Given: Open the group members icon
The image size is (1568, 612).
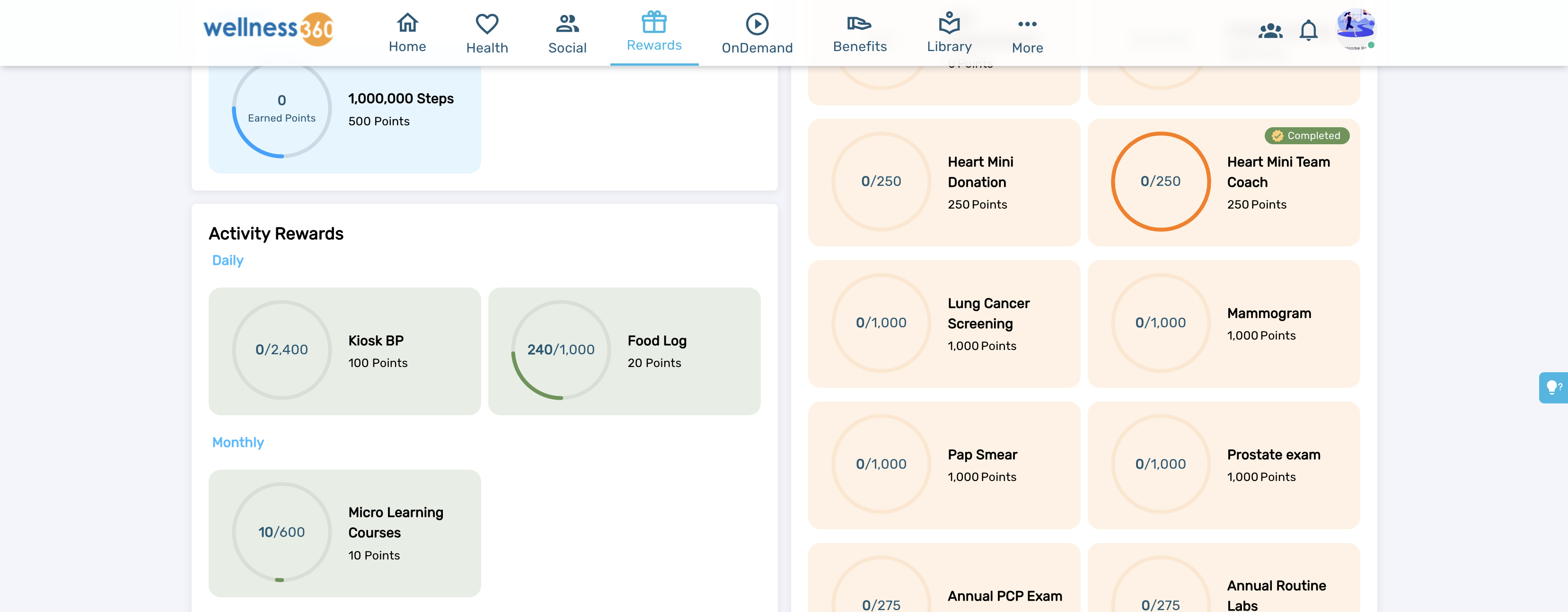Looking at the screenshot, I should coord(1270,30).
